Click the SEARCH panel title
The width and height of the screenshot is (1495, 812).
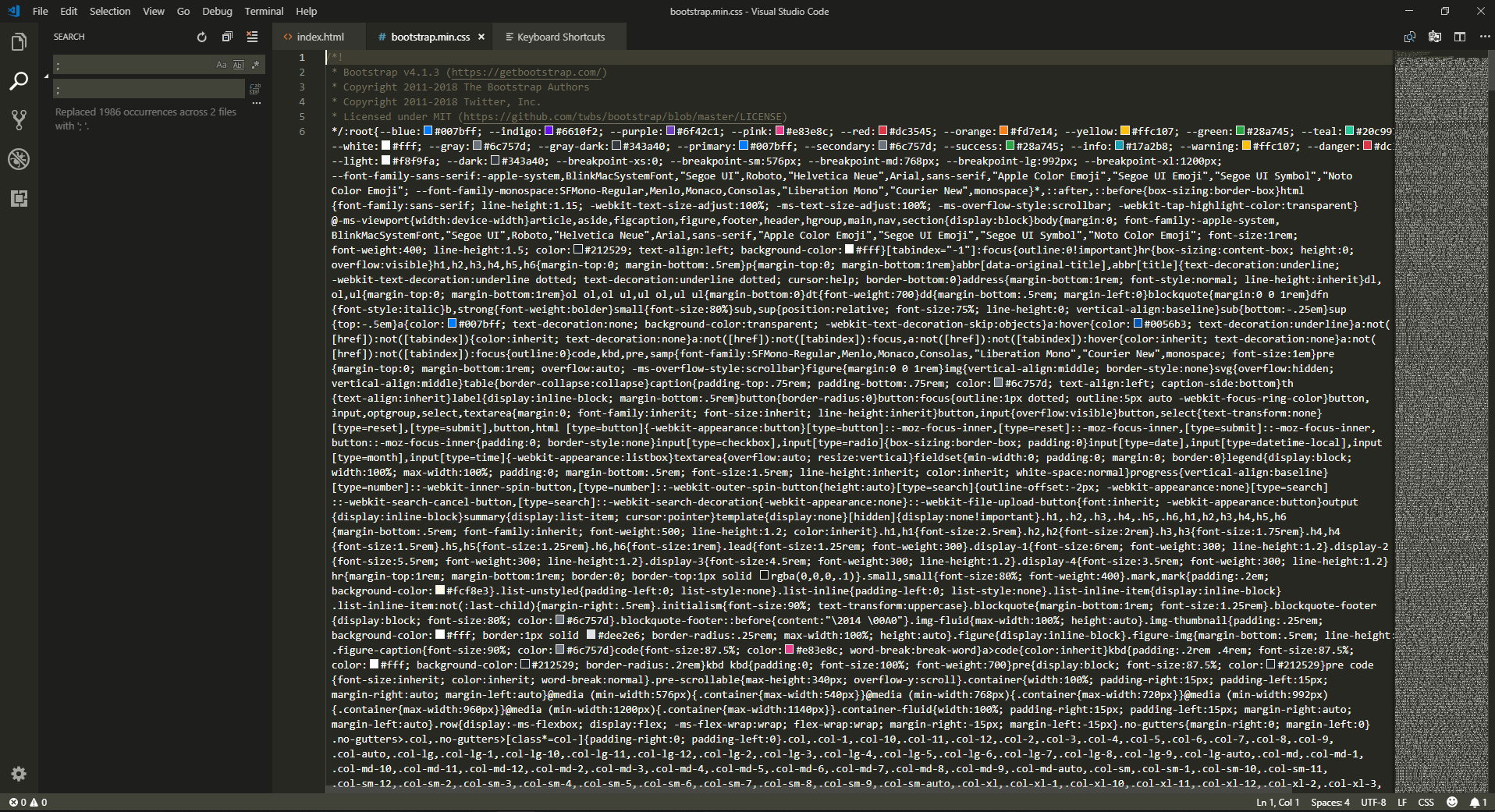click(69, 37)
